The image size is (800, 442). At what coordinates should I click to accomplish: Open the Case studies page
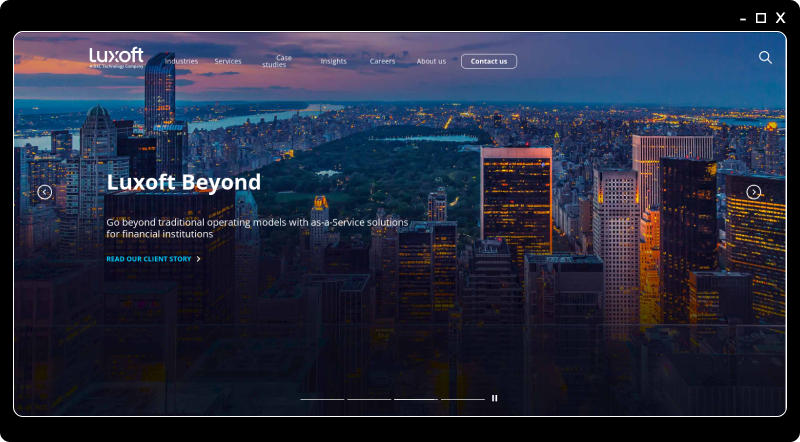click(x=276, y=61)
